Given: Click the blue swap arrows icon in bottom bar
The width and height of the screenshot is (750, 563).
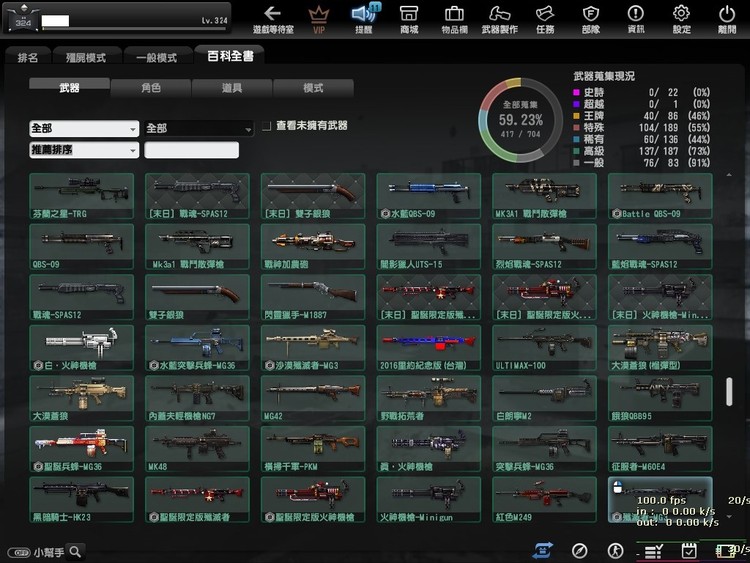Looking at the screenshot, I should 543,551.
